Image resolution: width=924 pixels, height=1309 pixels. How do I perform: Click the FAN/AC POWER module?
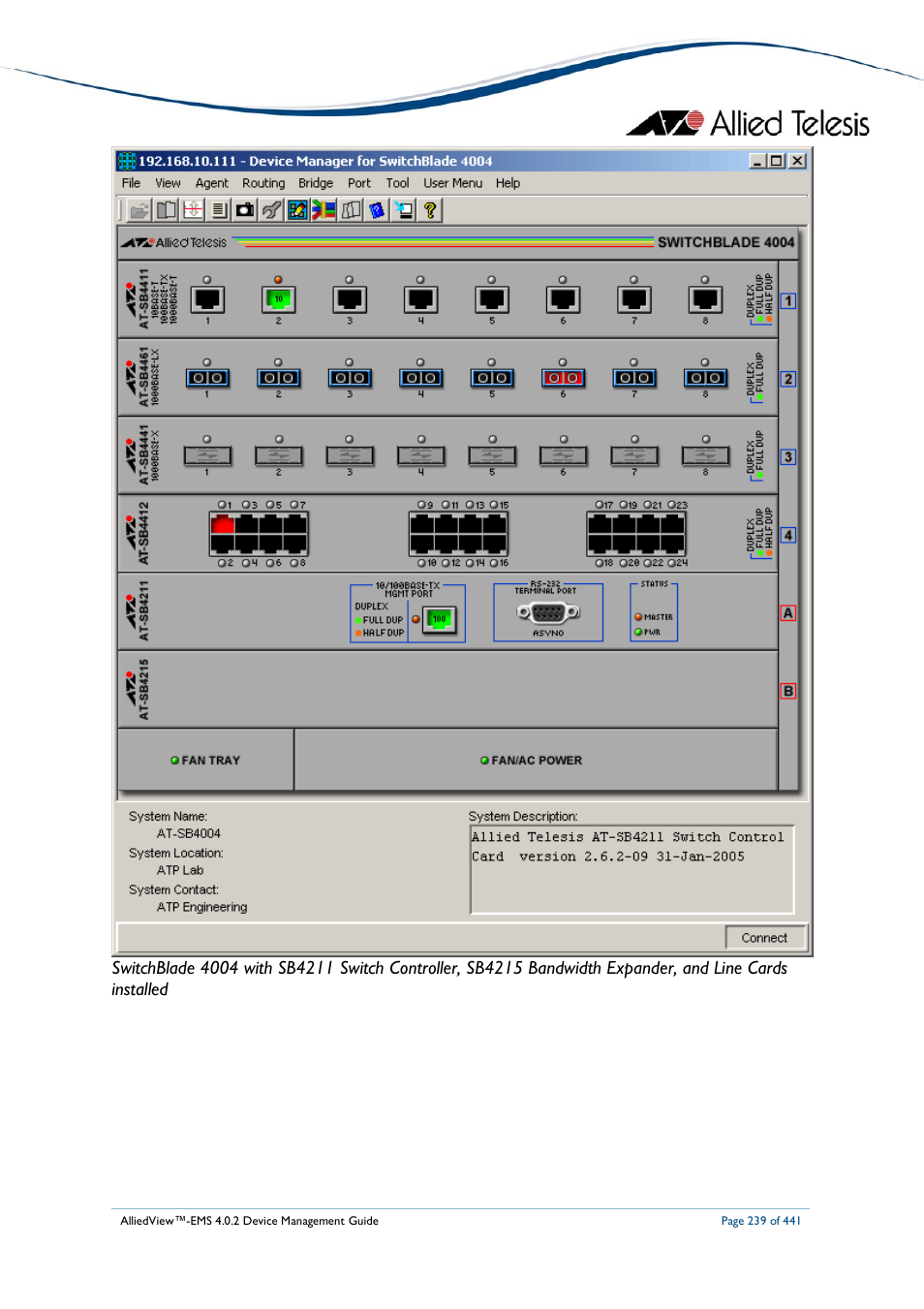click(536, 761)
